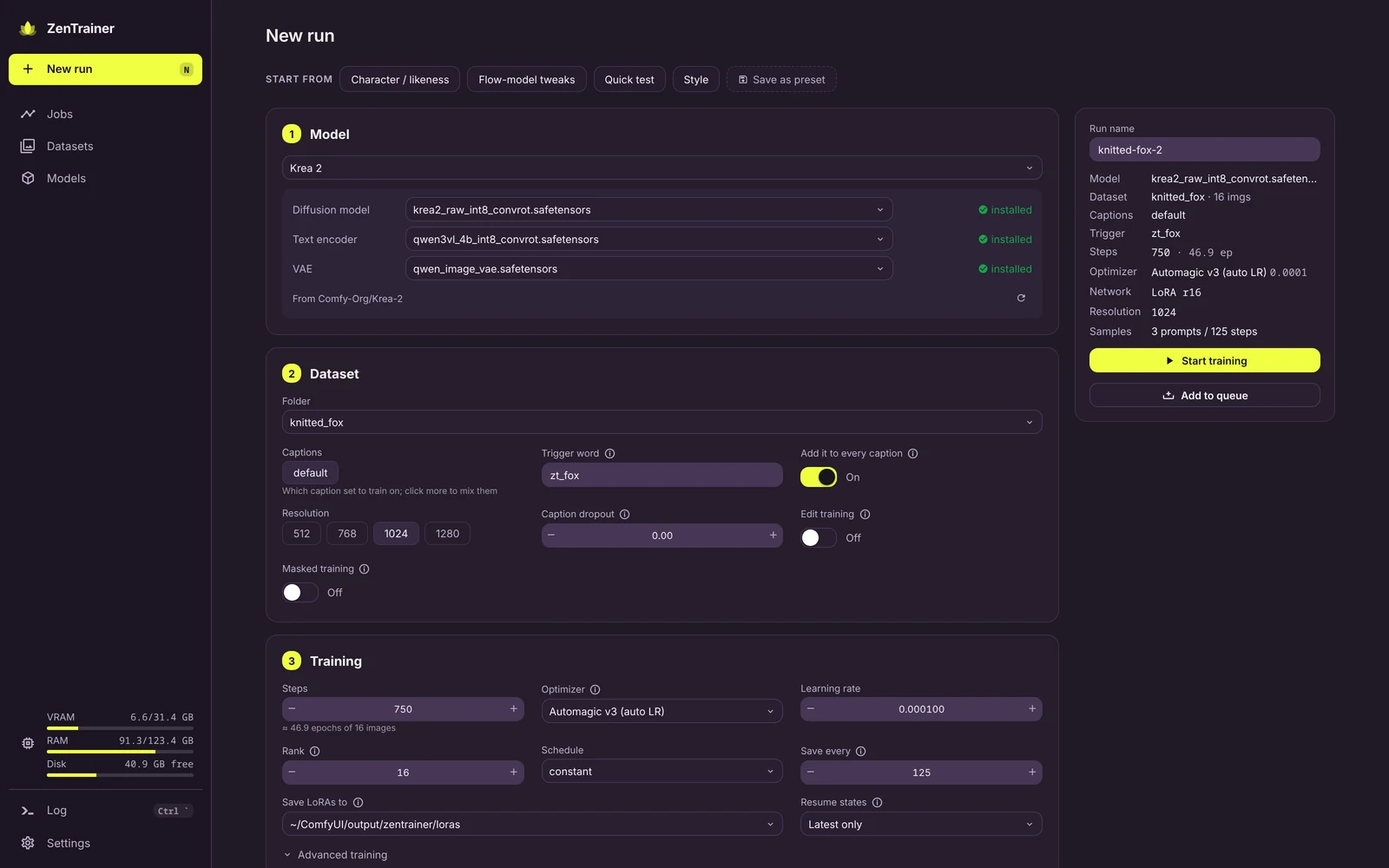Show info for Trigger word
The image size is (1389, 868).
(609, 453)
